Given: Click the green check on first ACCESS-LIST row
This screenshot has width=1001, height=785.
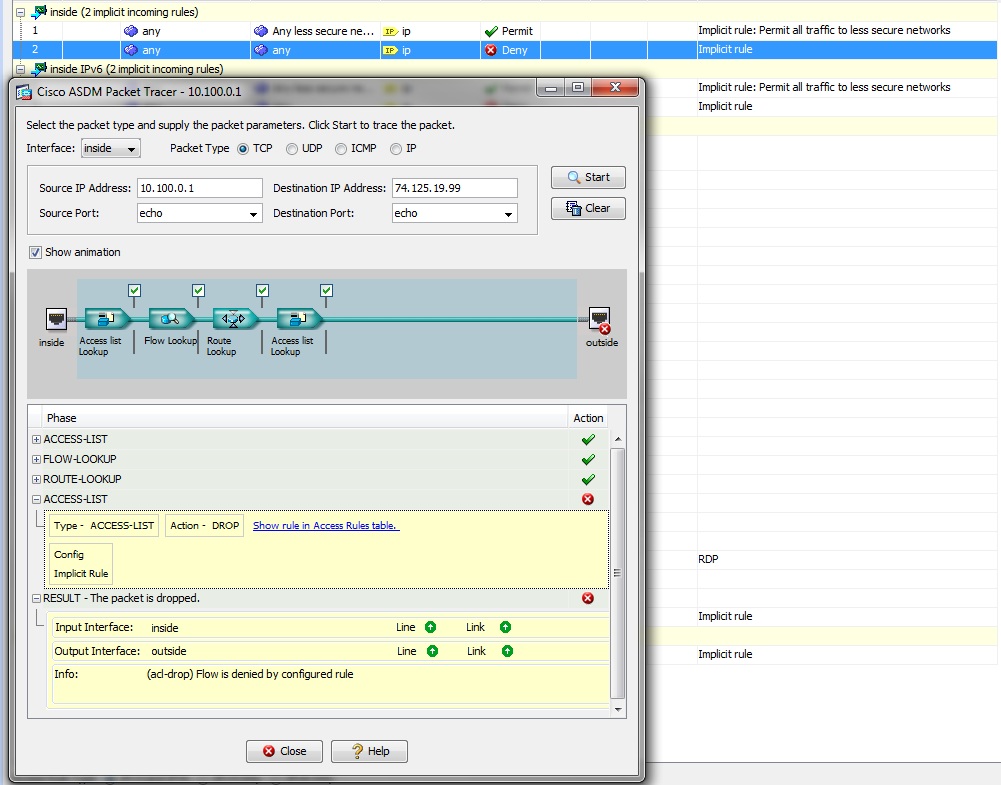Looking at the screenshot, I should [588, 440].
